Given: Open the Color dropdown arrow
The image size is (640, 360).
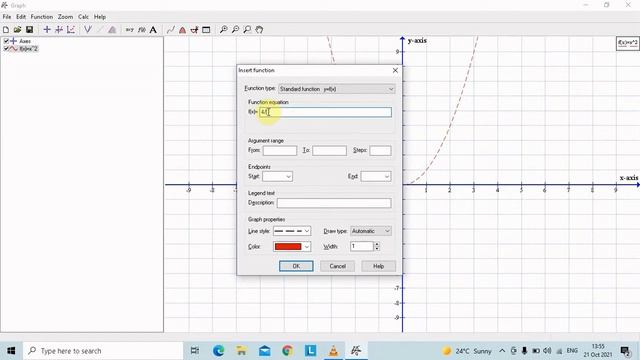Looking at the screenshot, I should pos(307,247).
